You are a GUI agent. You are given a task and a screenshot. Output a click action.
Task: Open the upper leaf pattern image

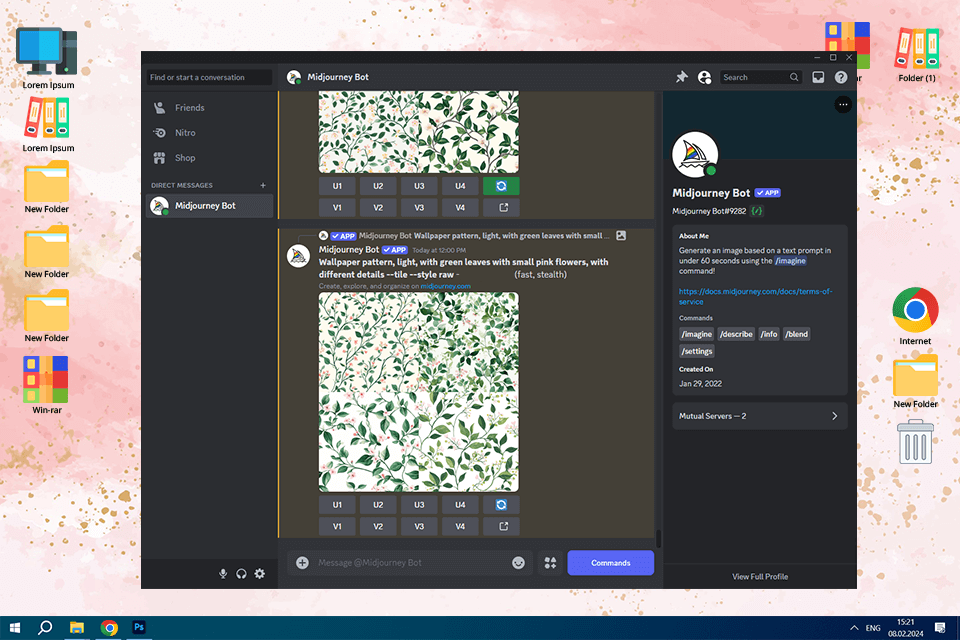tap(419, 132)
